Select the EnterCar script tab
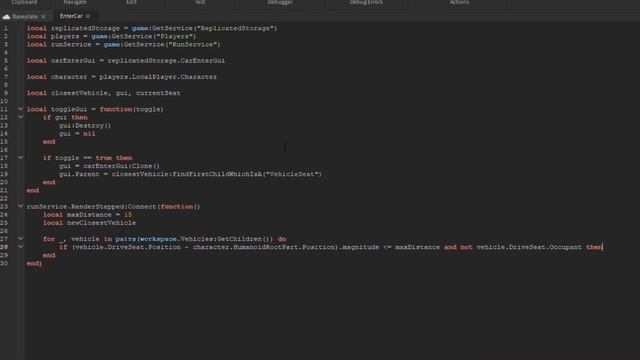Viewport: 640px width, 360px height. tap(71, 16)
